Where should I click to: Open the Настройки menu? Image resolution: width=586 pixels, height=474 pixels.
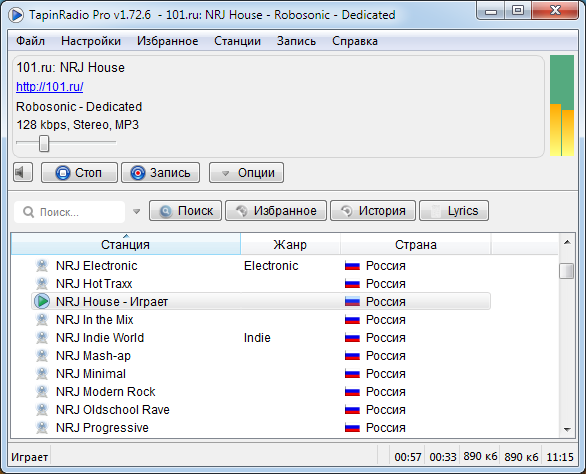pos(91,41)
